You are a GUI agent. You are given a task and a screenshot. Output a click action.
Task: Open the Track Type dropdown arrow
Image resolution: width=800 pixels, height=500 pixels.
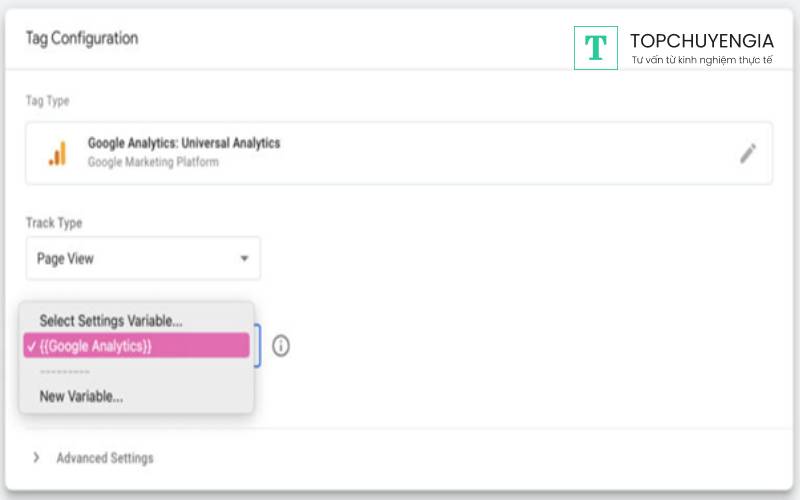(244, 259)
